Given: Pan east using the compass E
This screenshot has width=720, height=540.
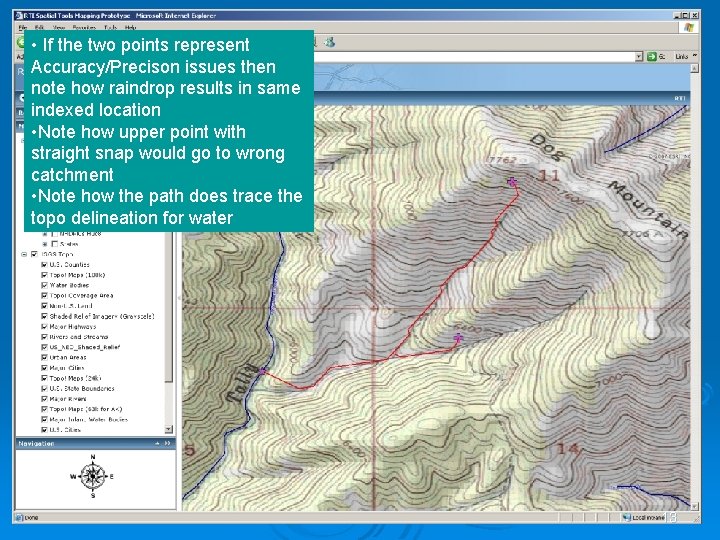Looking at the screenshot, I should pyautogui.click(x=112, y=477).
